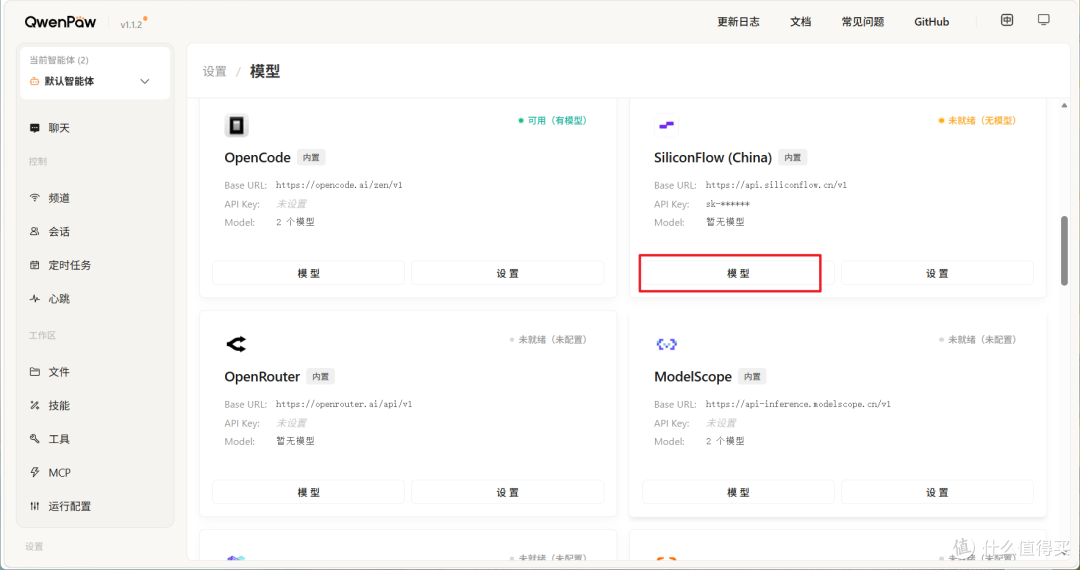The image size is (1080, 570).
Task: Click OpenCode 可用（有模型）status
Action: [x=552, y=120]
